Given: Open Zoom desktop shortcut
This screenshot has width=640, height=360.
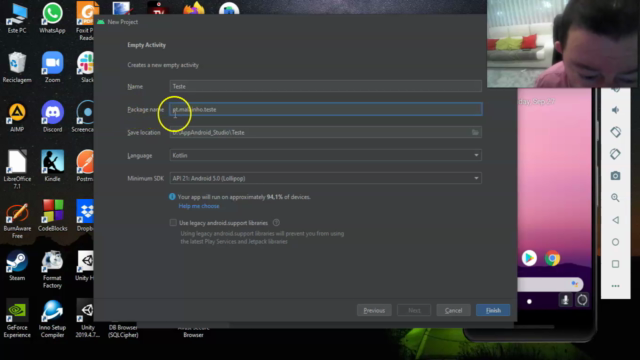Looking at the screenshot, I should [52, 67].
